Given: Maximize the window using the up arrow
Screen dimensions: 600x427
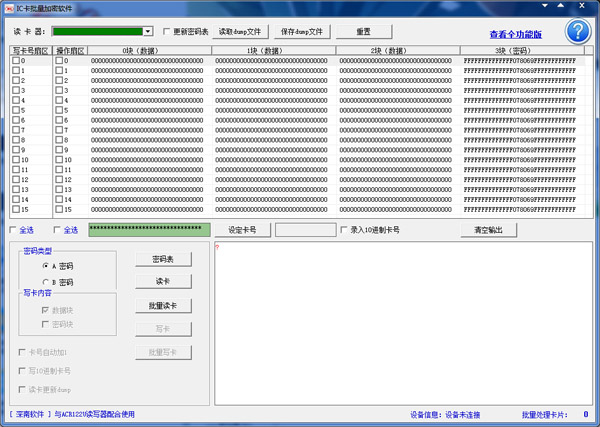Looking at the screenshot, I should [561, 6].
